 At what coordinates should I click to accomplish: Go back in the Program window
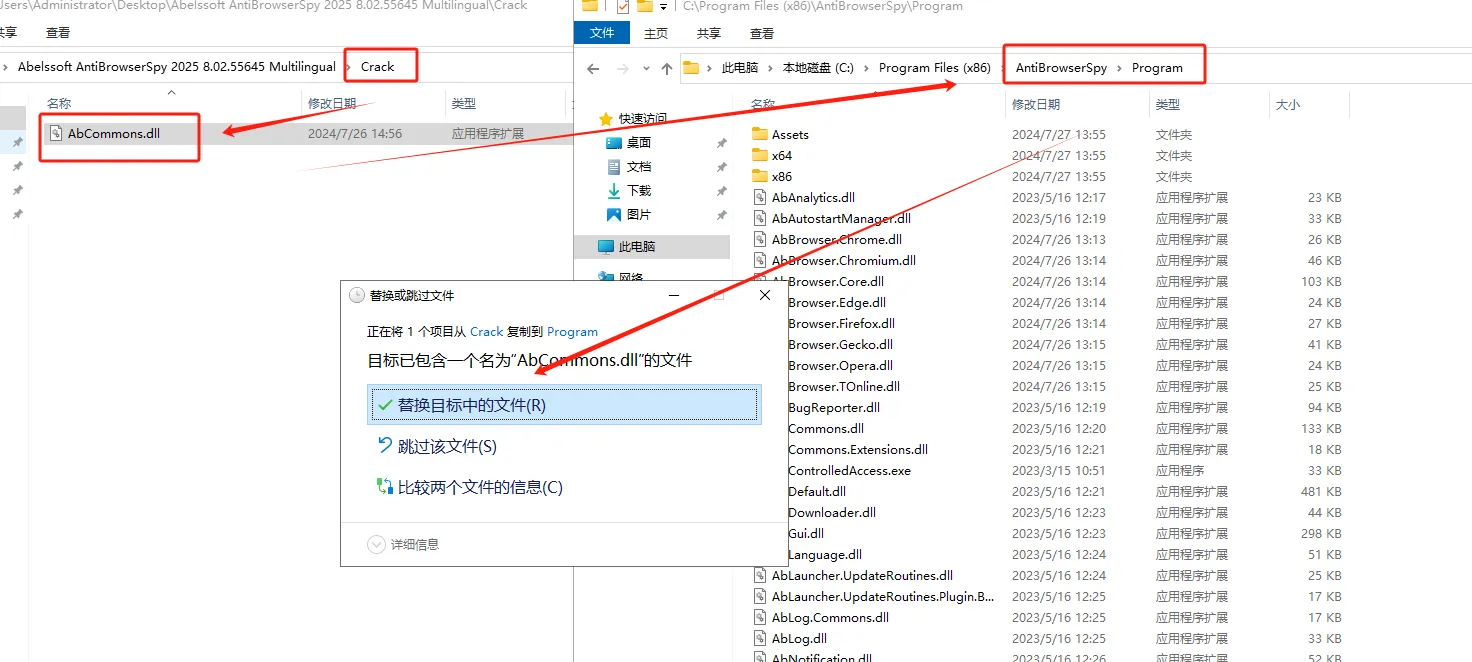593,69
